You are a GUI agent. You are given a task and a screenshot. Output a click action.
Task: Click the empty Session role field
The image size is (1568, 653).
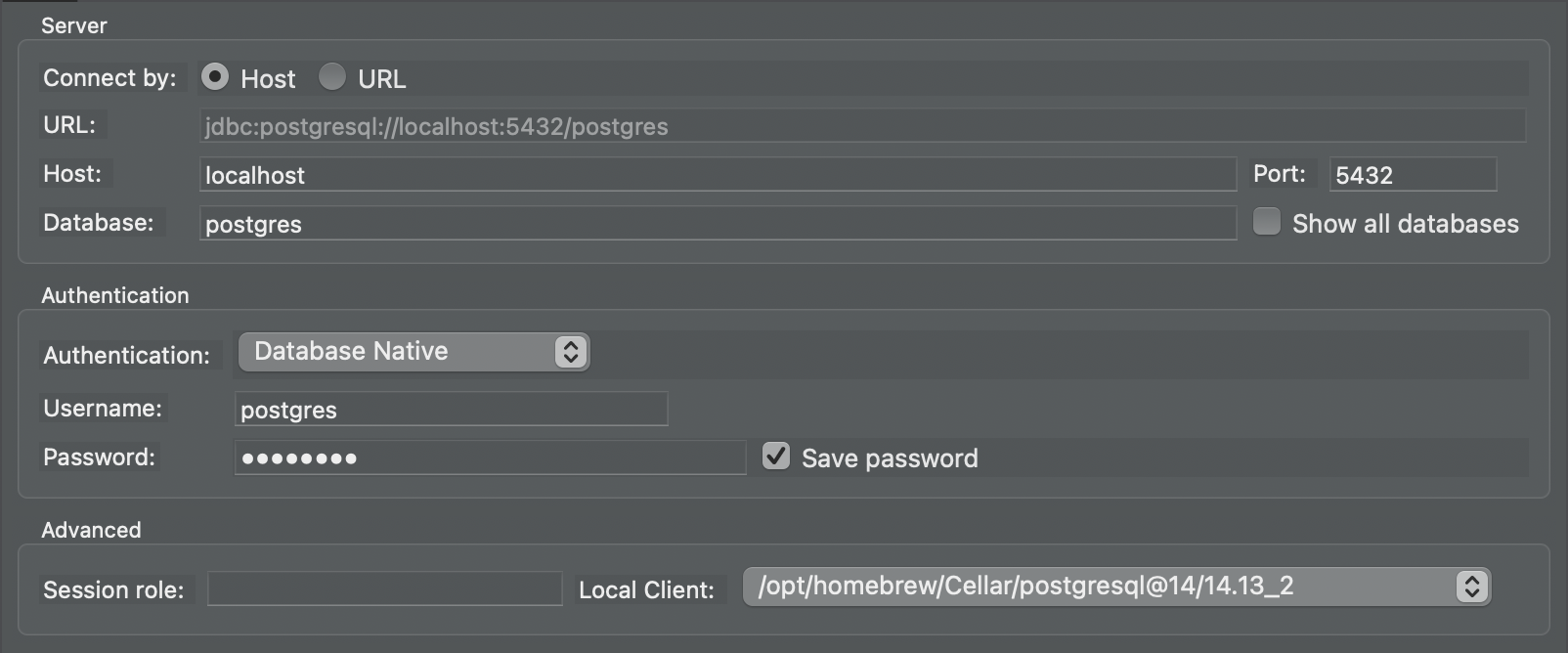click(x=384, y=588)
